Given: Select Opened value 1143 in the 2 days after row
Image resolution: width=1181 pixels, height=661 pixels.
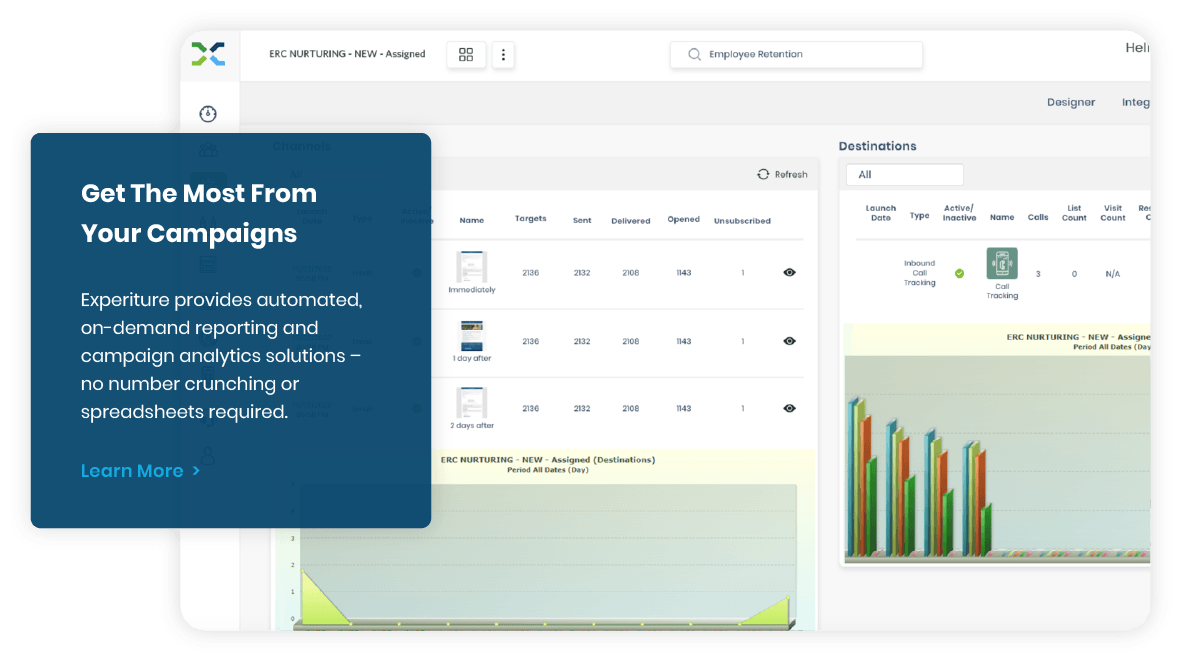Looking at the screenshot, I should click(684, 408).
